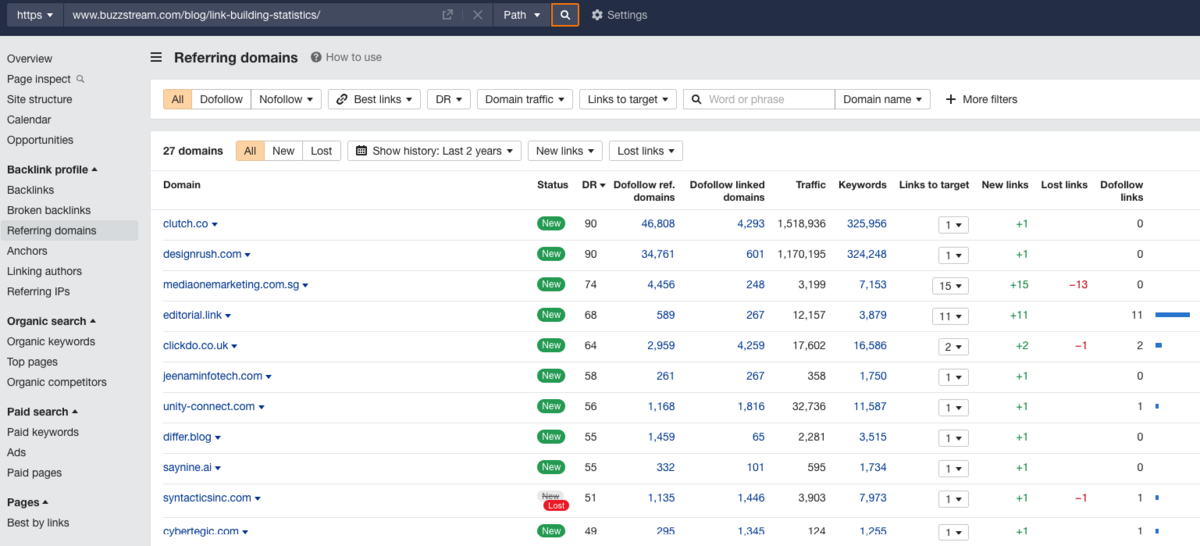The image size is (1200, 546).
Task: Select the Dofollow filter toggle
Action: tap(221, 99)
